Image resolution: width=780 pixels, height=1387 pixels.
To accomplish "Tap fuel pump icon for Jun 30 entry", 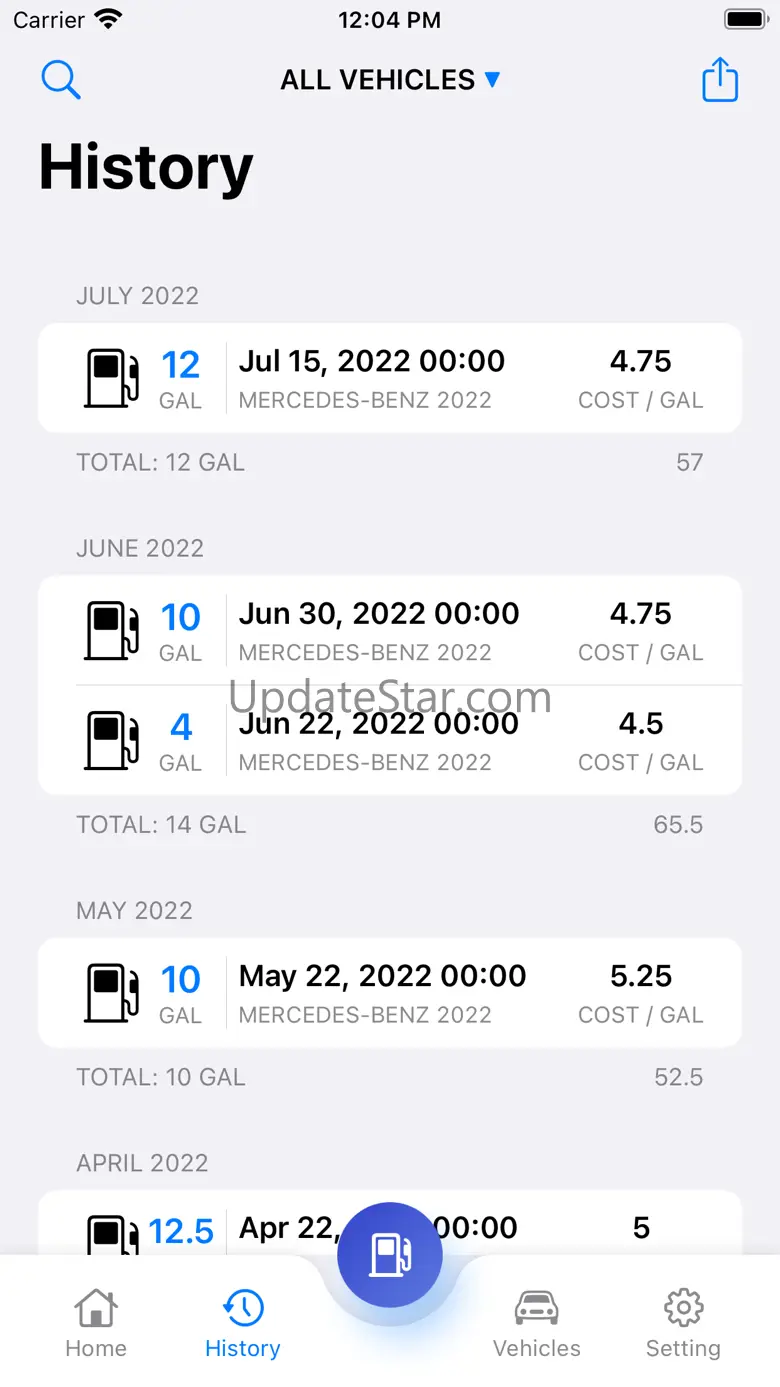I will (x=111, y=631).
